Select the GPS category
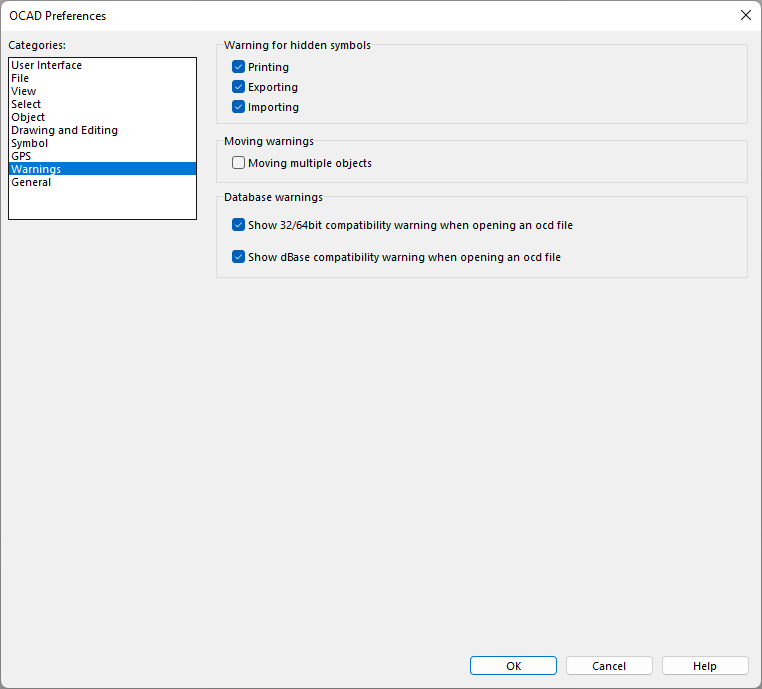The height and width of the screenshot is (689, 762). pos(103,156)
